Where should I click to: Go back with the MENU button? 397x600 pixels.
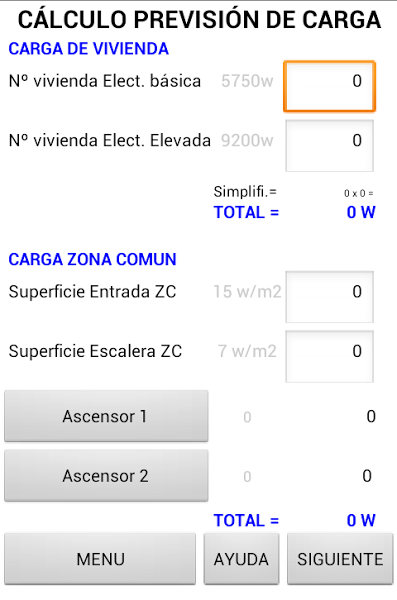[100, 559]
